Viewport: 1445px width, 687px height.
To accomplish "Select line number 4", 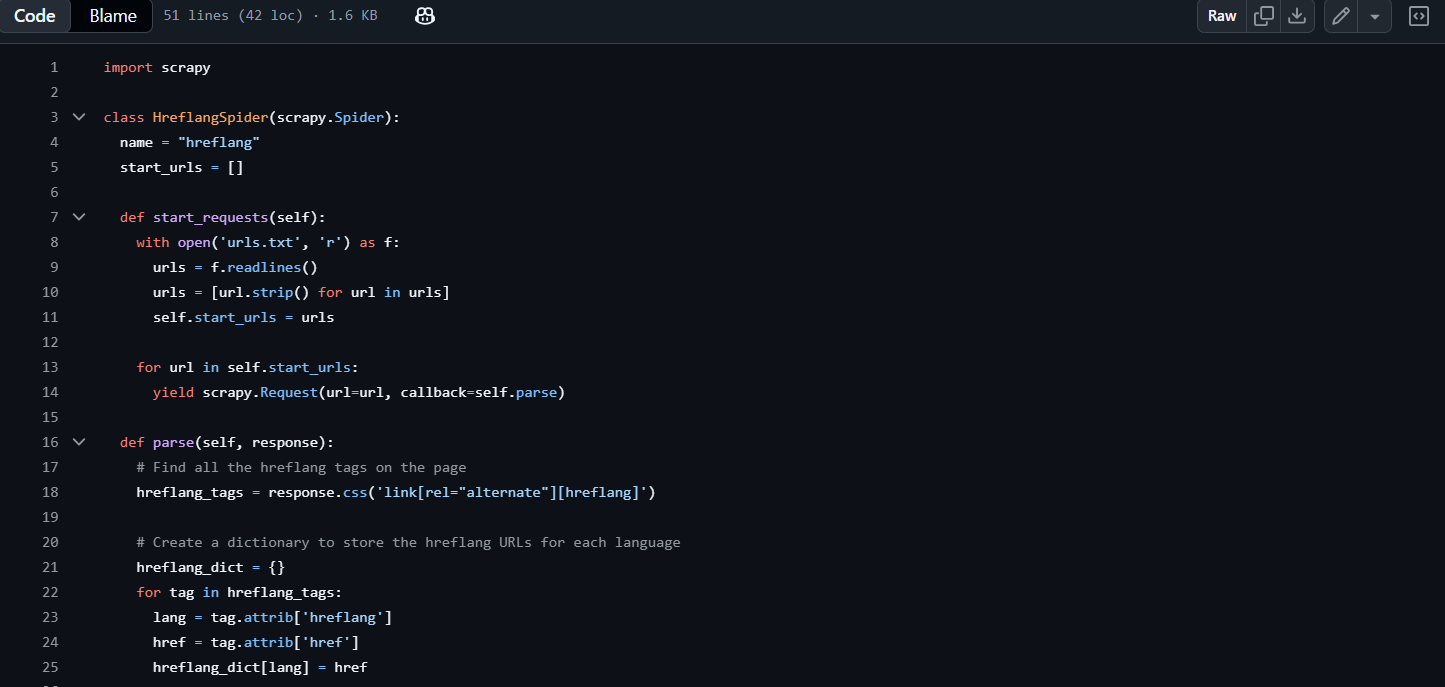I will 54,142.
